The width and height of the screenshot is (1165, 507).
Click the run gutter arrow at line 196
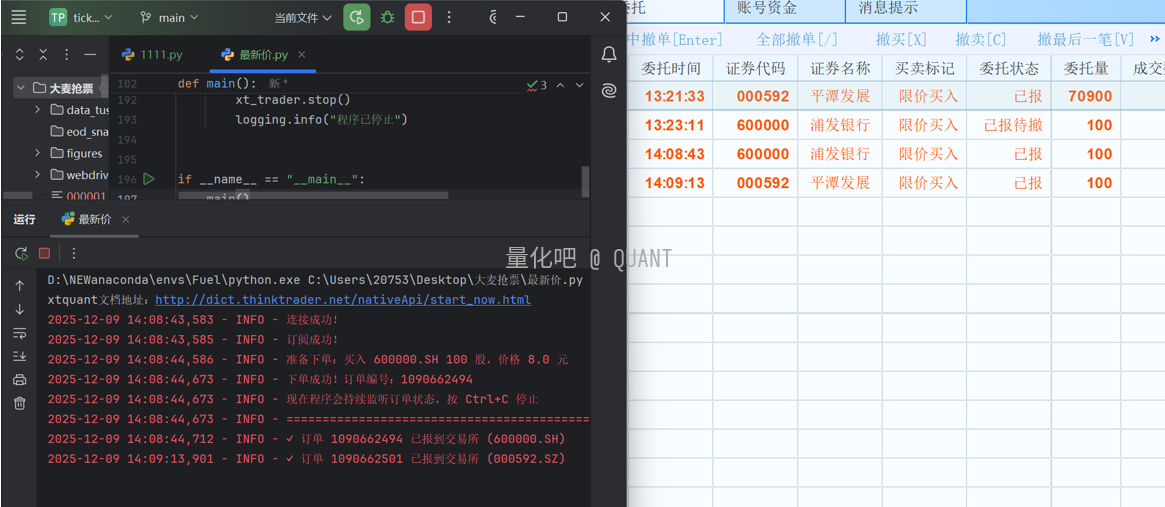coord(149,179)
